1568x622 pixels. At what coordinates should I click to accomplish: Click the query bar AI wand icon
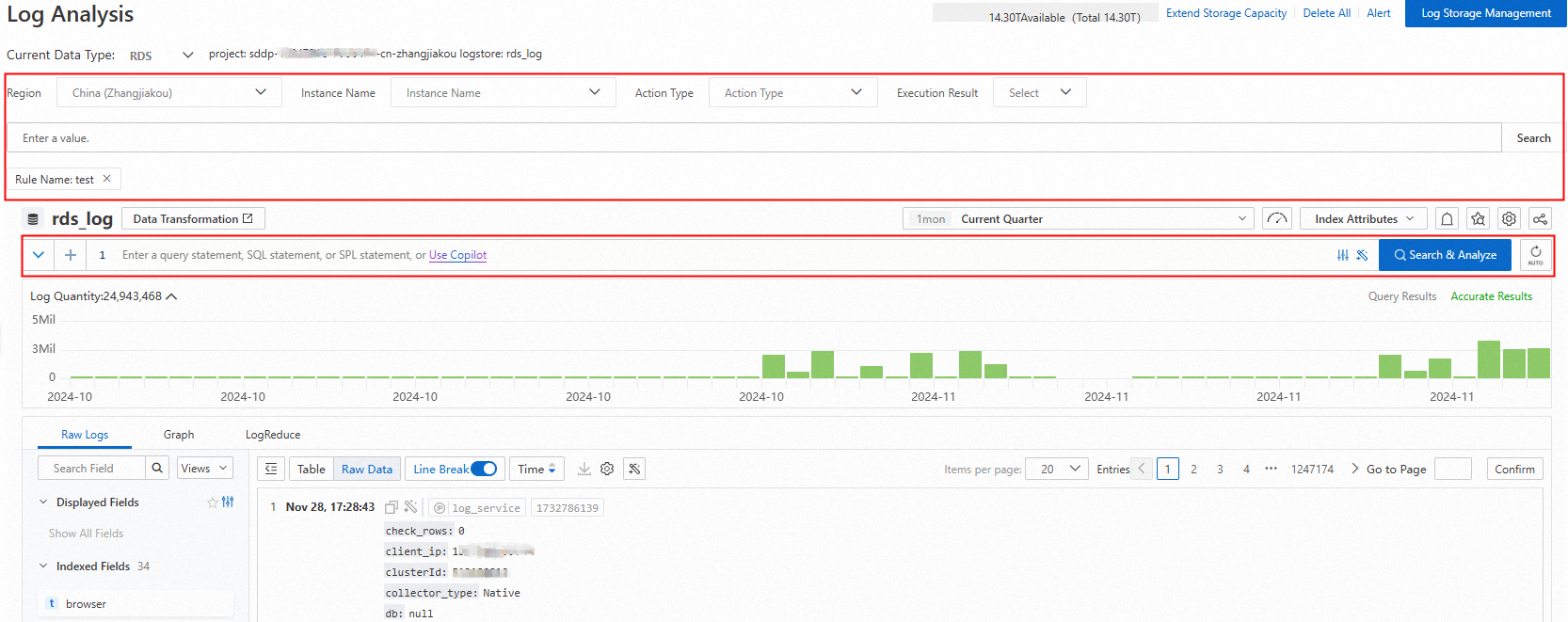(x=1362, y=255)
